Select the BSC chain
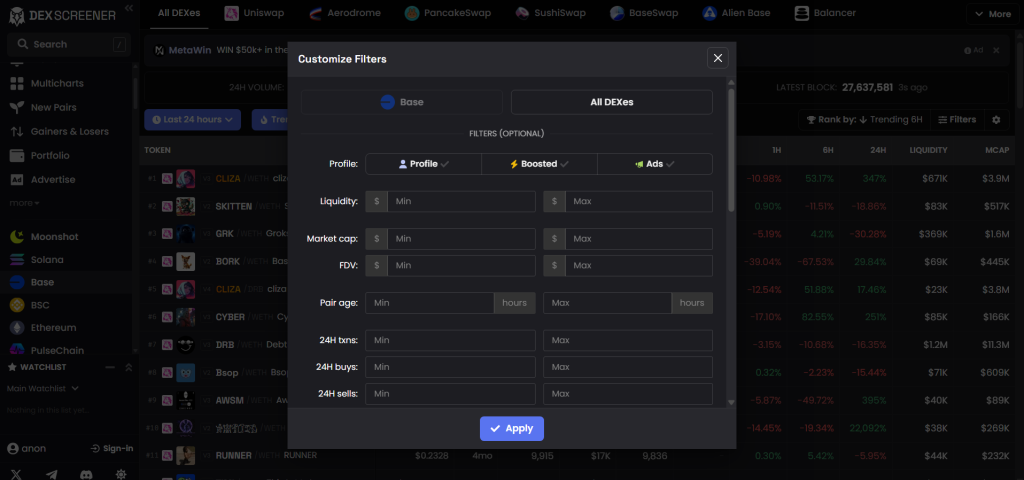This screenshot has width=1024, height=480. coord(40,305)
